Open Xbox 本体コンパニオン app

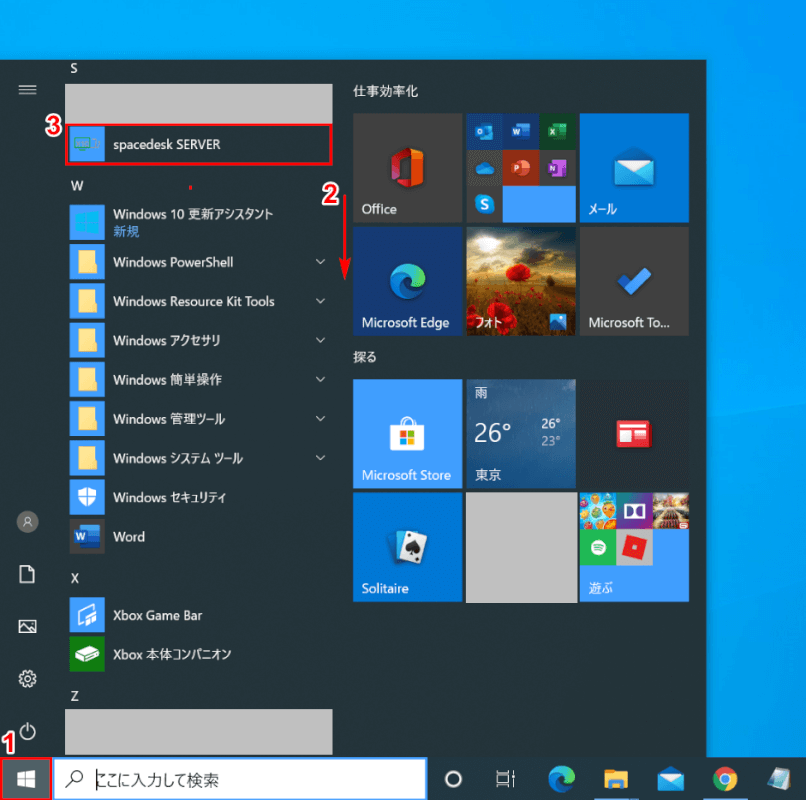pos(198,654)
